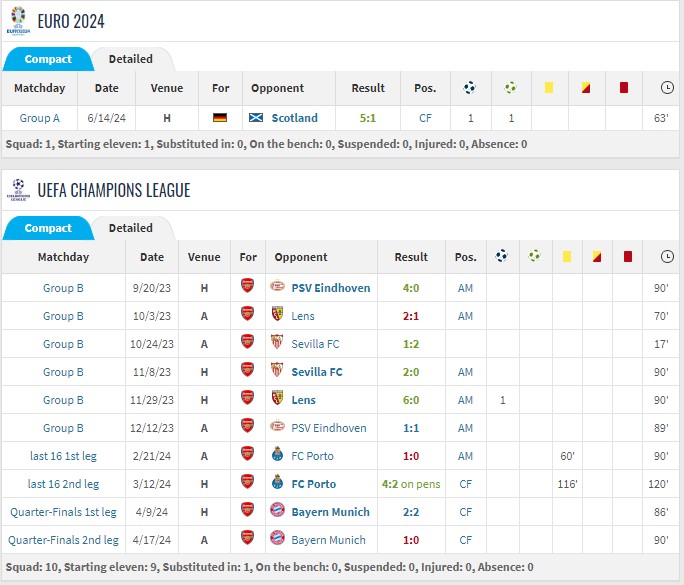Viewport: 684px width, 585px height.
Task: Click goals ball icon in Champions League header
Action: [x=502, y=256]
